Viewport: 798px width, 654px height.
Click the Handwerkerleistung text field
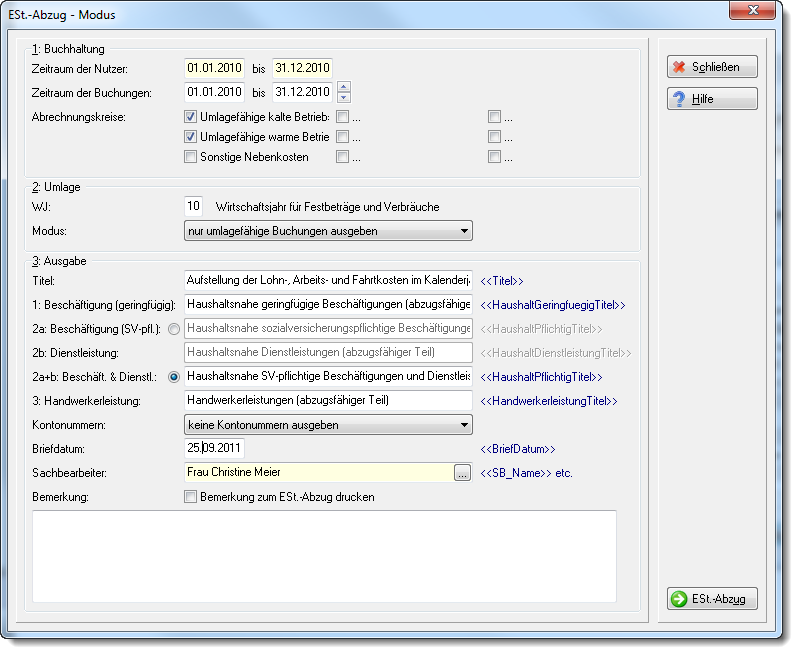(328, 401)
